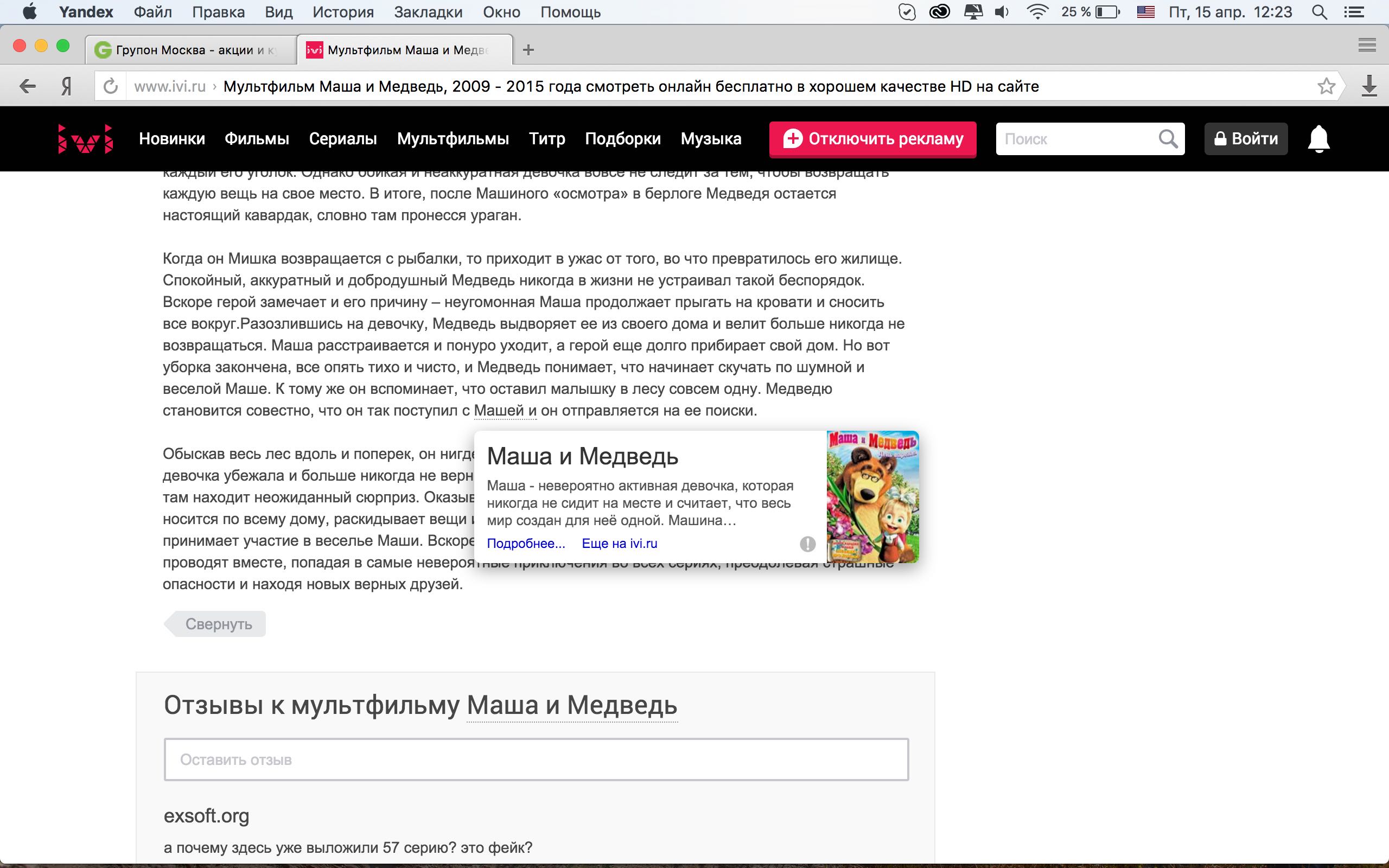Viewport: 1389px width, 868px height.
Task: Open the US input source flag
Action: tap(1145, 12)
